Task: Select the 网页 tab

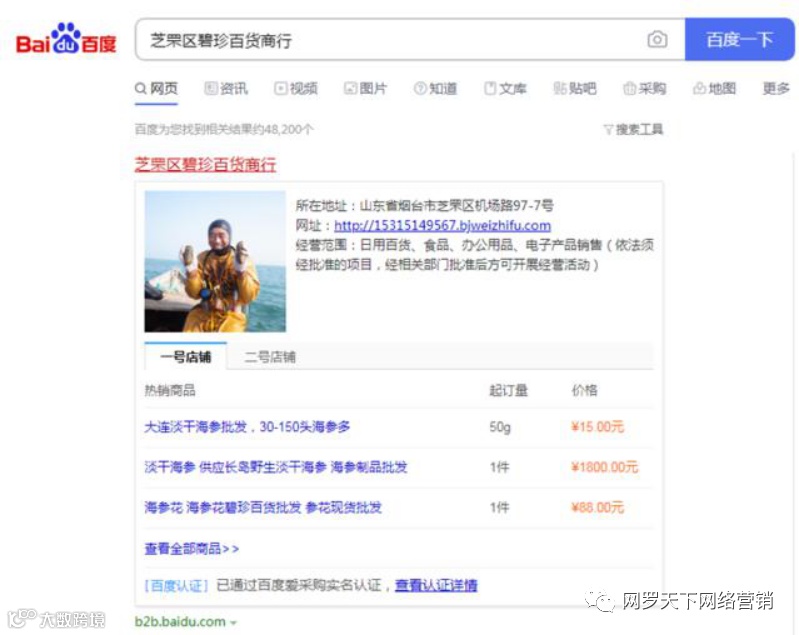Action: pos(156,89)
